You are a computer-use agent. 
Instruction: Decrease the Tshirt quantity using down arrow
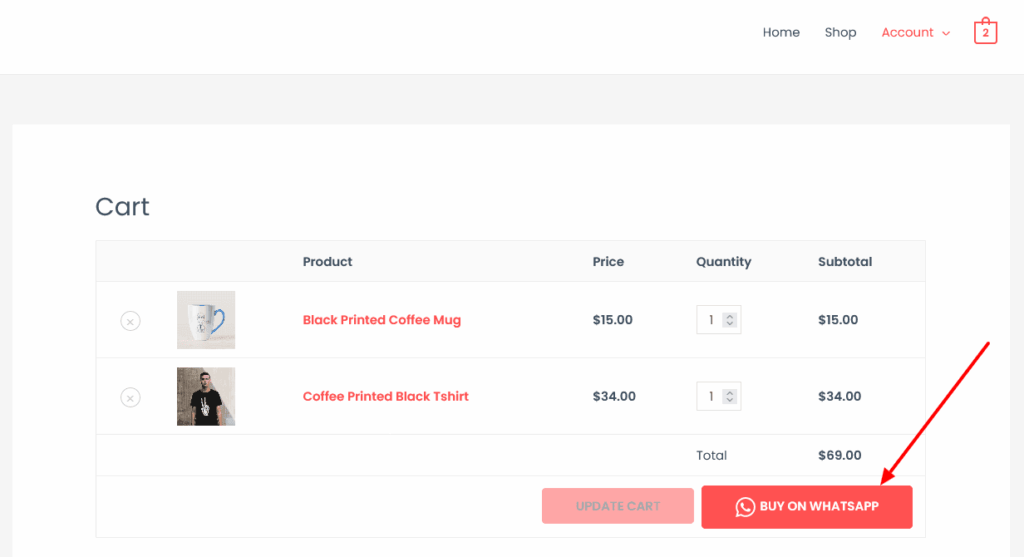click(730, 400)
